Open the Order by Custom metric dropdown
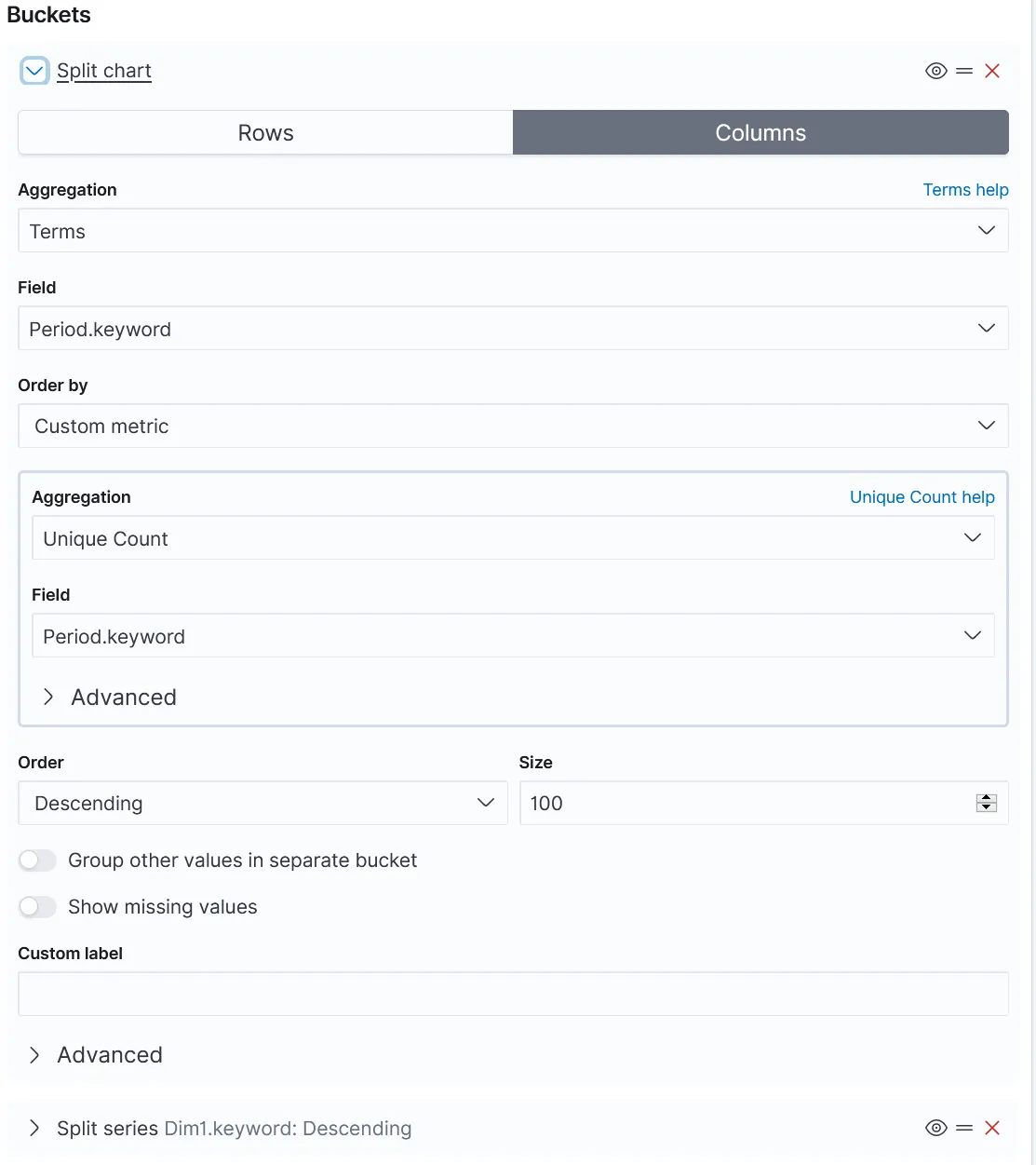The width and height of the screenshot is (1036, 1165). [x=513, y=427]
